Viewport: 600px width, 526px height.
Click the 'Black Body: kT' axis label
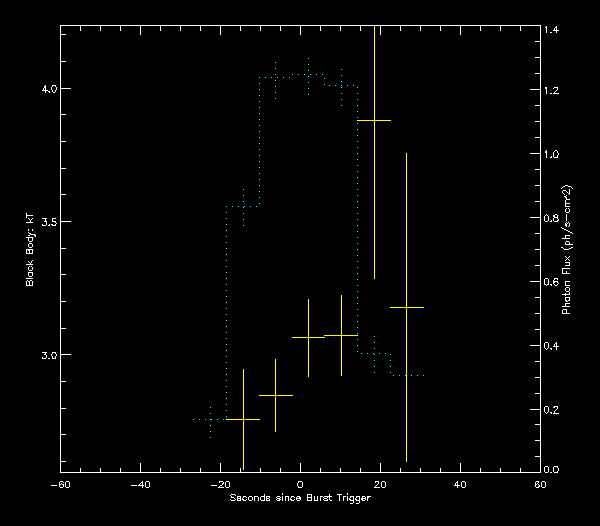pyautogui.click(x=30, y=248)
